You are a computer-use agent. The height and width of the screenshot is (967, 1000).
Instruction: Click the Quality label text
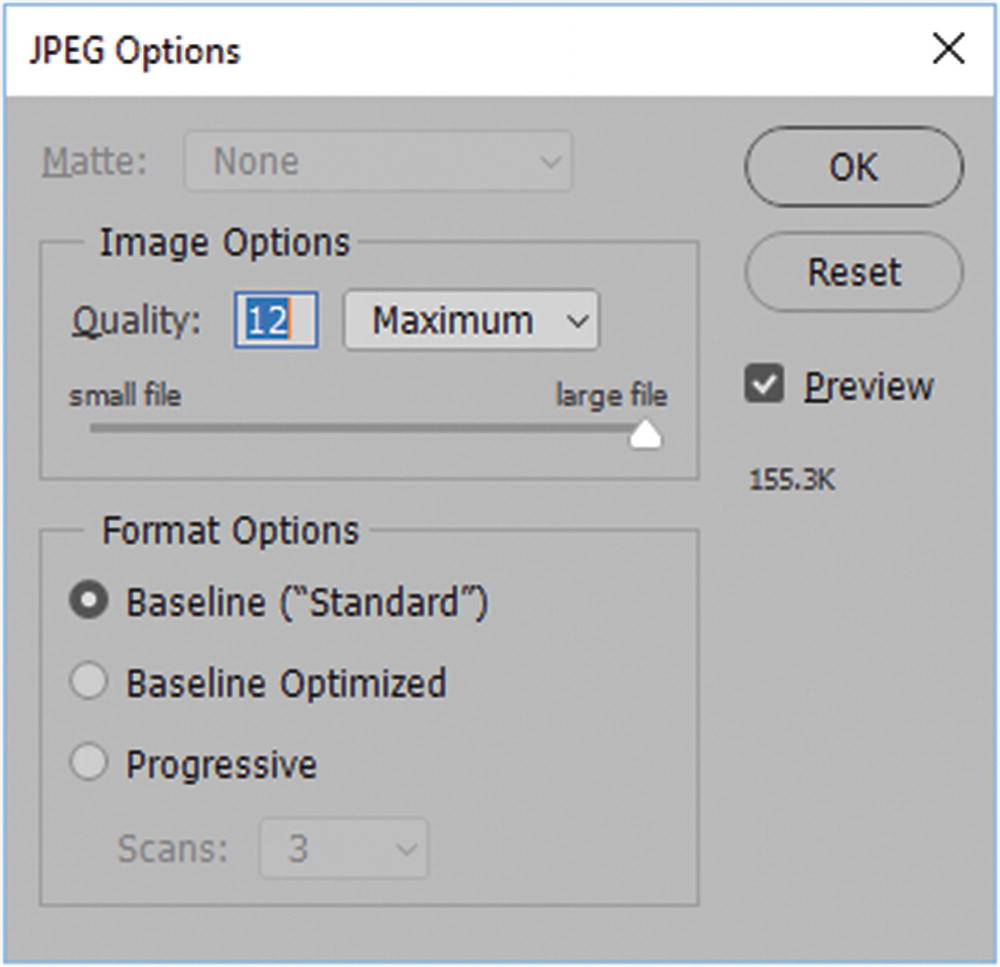point(137,321)
